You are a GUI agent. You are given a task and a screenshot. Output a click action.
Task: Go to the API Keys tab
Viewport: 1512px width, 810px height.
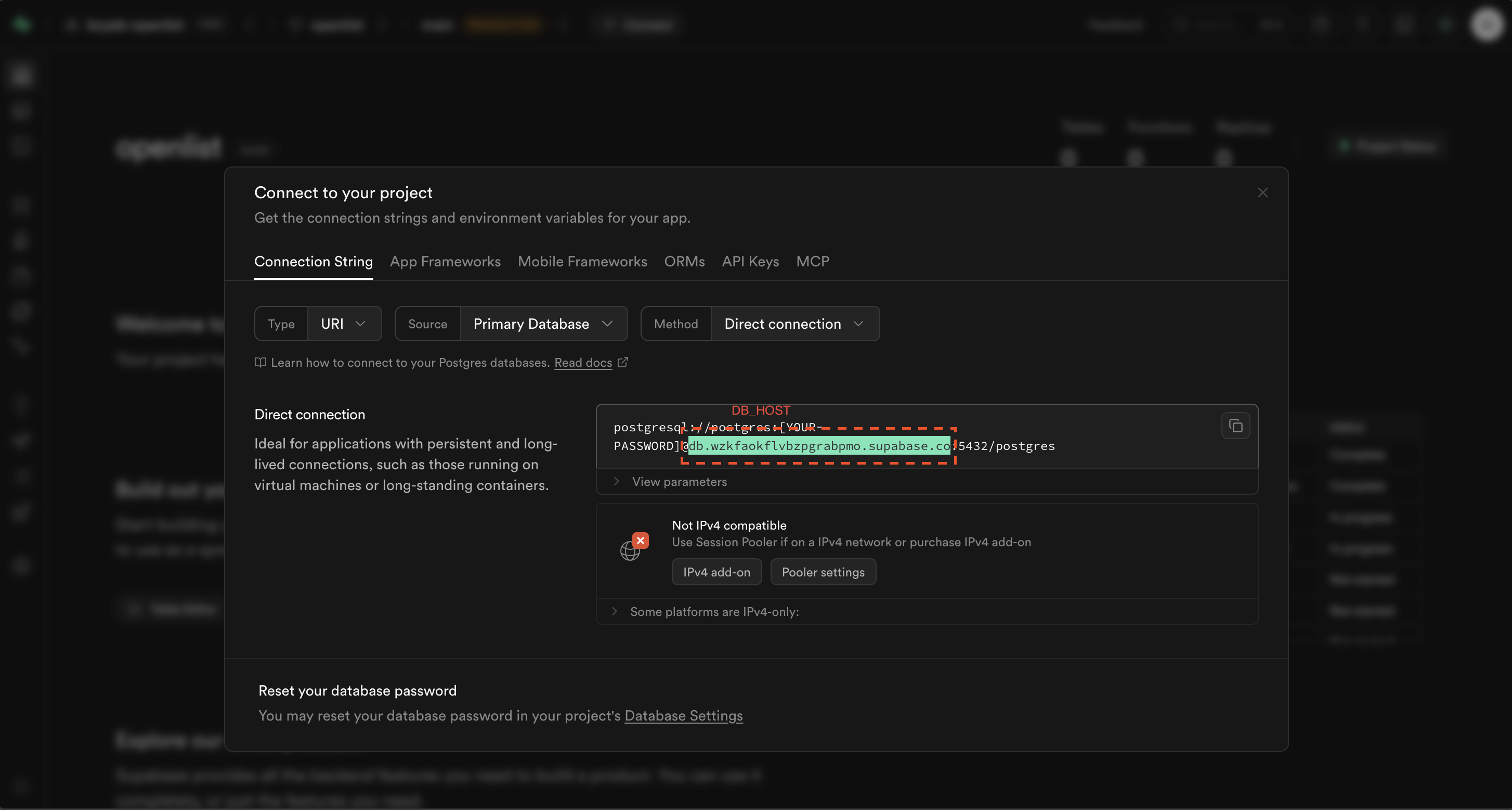click(750, 261)
